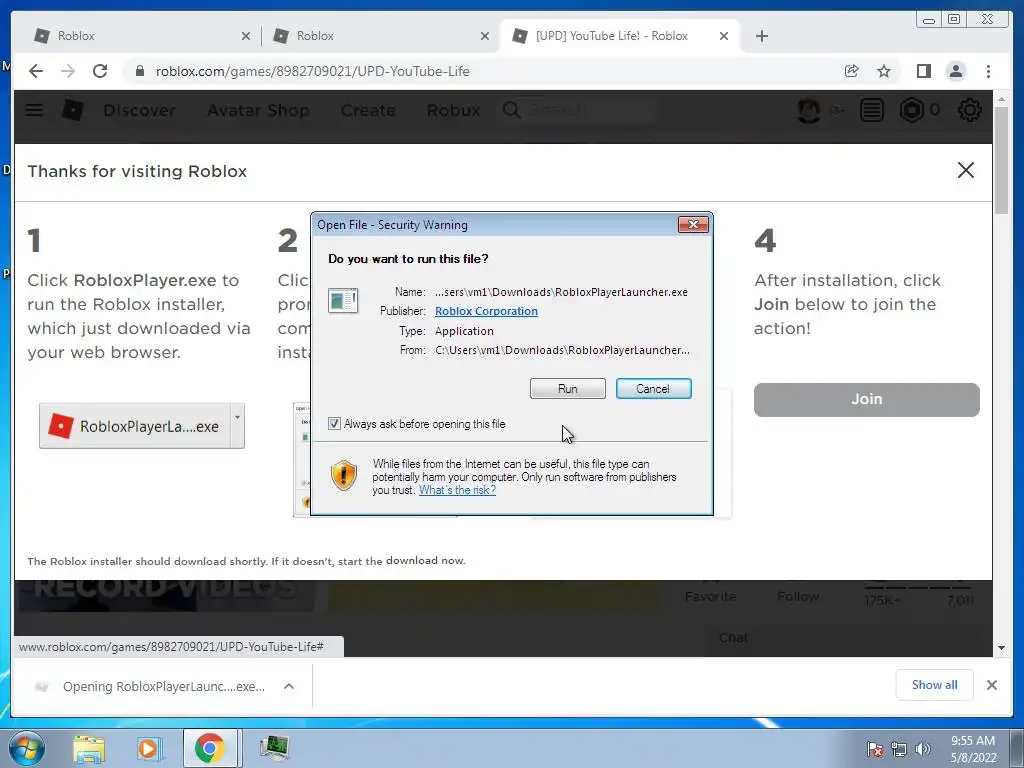Open a new browser tab
The height and width of the screenshot is (768, 1024).
click(761, 36)
